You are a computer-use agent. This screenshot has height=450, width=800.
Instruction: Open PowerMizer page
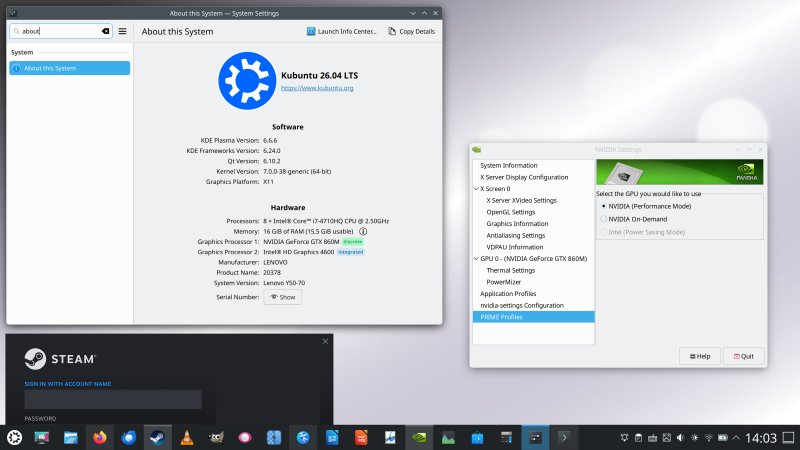tap(504, 282)
